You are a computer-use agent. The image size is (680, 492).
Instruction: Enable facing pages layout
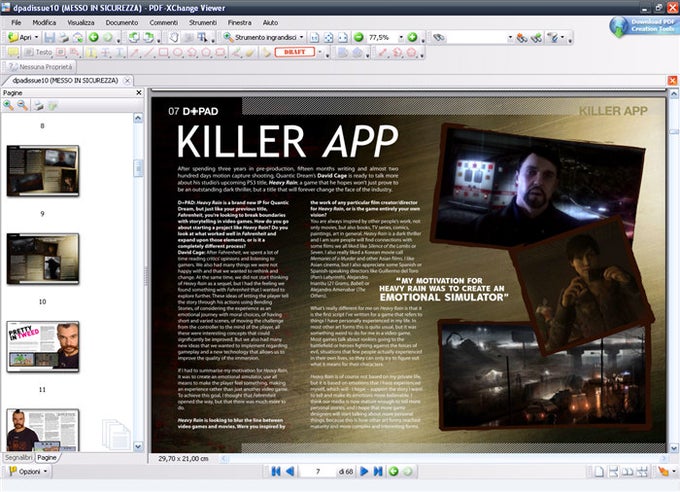pos(628,472)
